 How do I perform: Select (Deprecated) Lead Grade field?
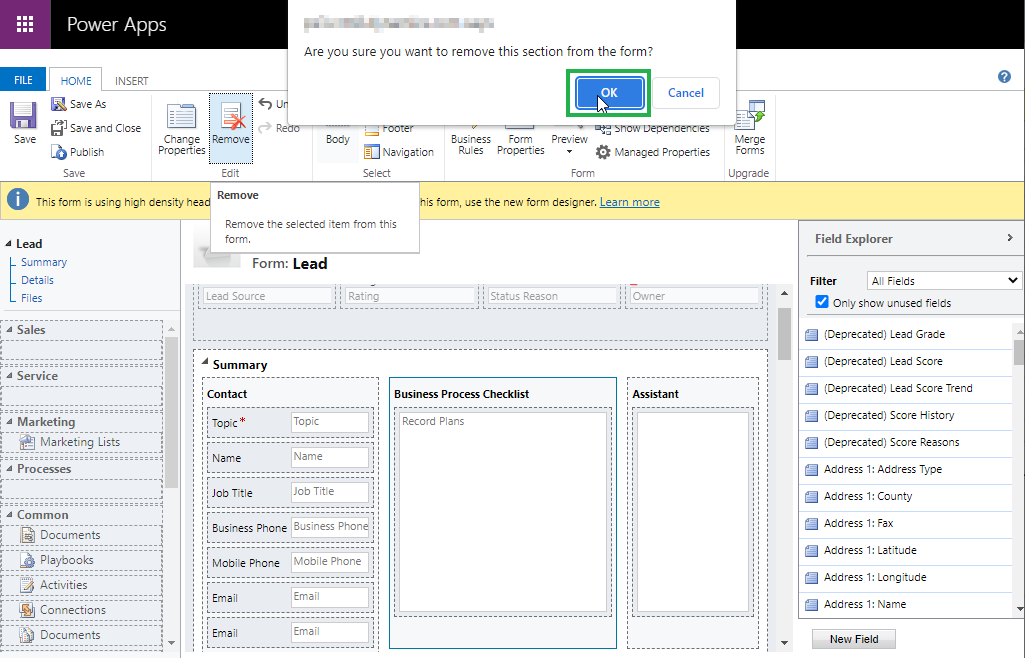click(x=906, y=335)
